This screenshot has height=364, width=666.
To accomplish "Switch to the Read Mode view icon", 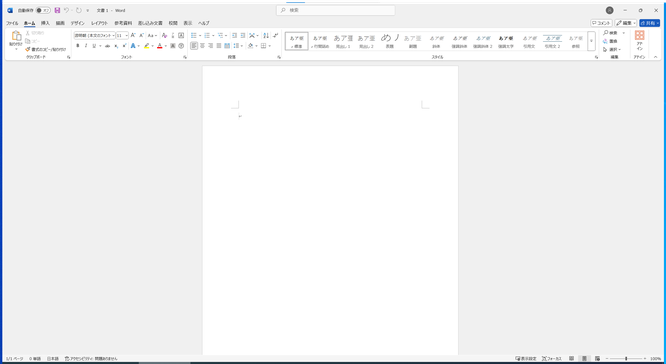I will 571,359.
